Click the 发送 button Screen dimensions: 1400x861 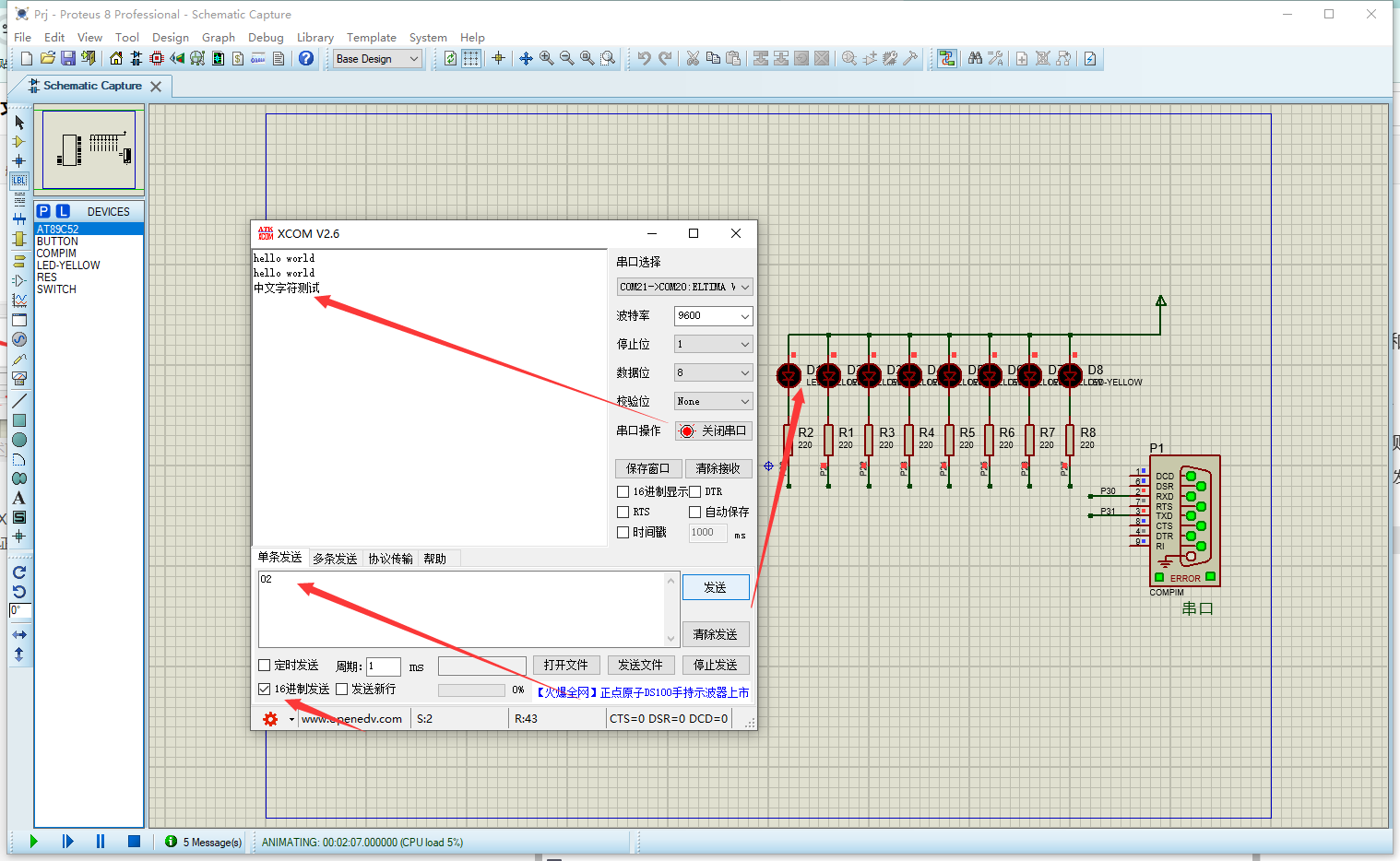coord(716,587)
